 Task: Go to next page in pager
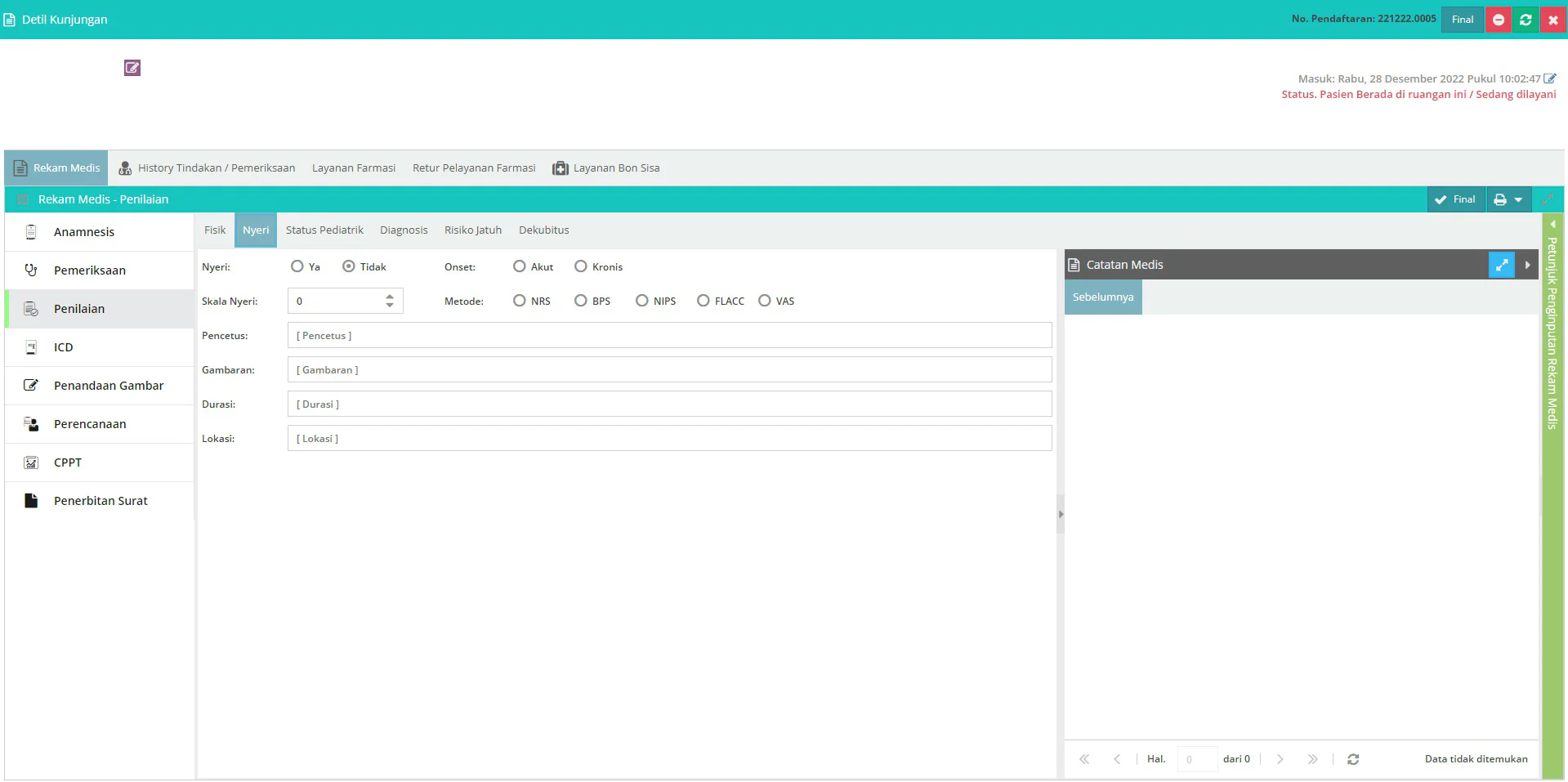(x=1280, y=759)
